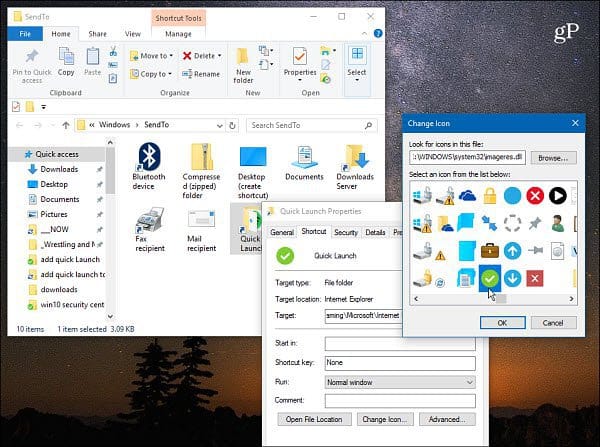Switch to the Security properties tab

point(346,232)
